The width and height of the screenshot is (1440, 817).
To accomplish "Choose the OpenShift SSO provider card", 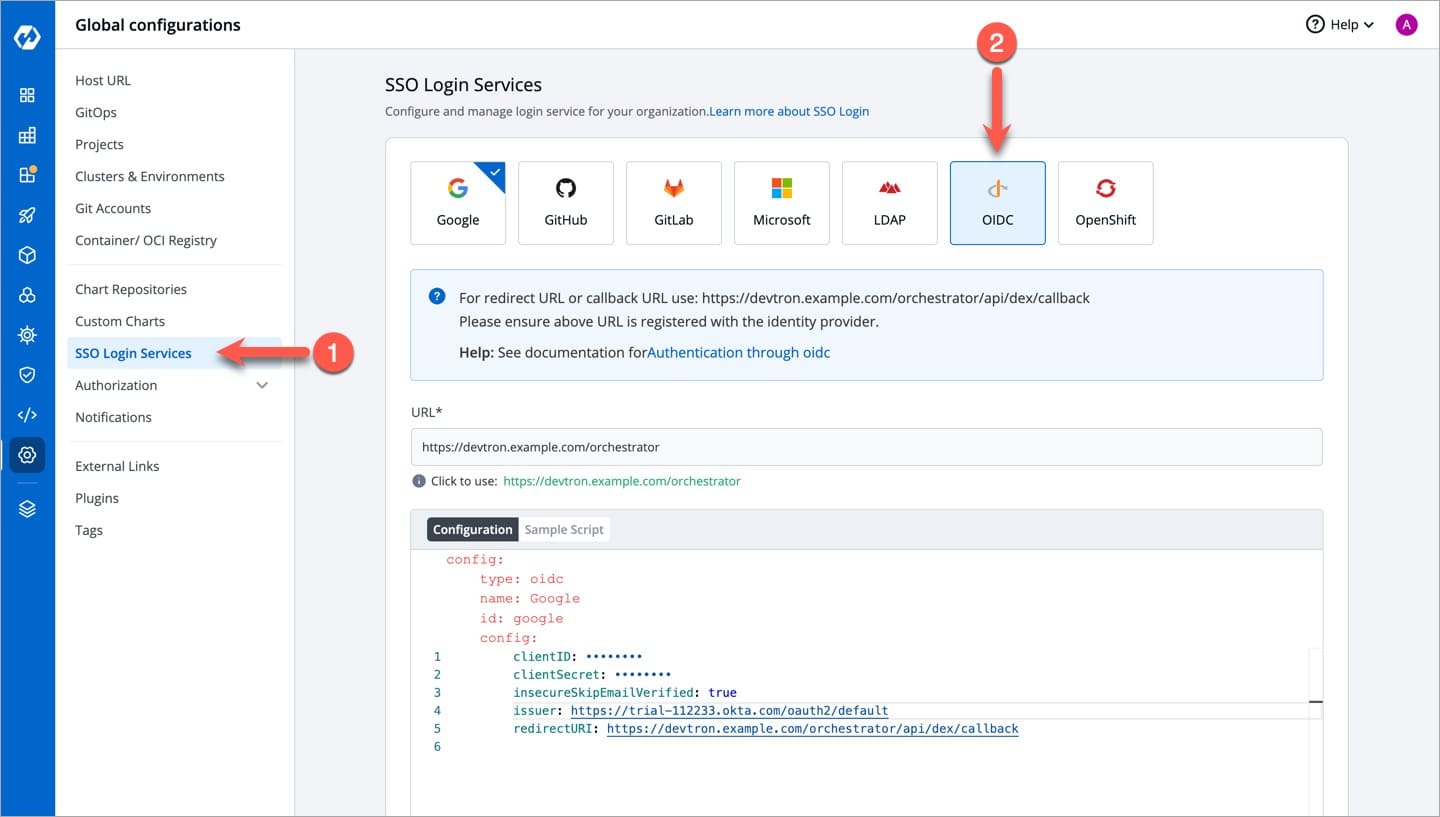I will point(1105,203).
